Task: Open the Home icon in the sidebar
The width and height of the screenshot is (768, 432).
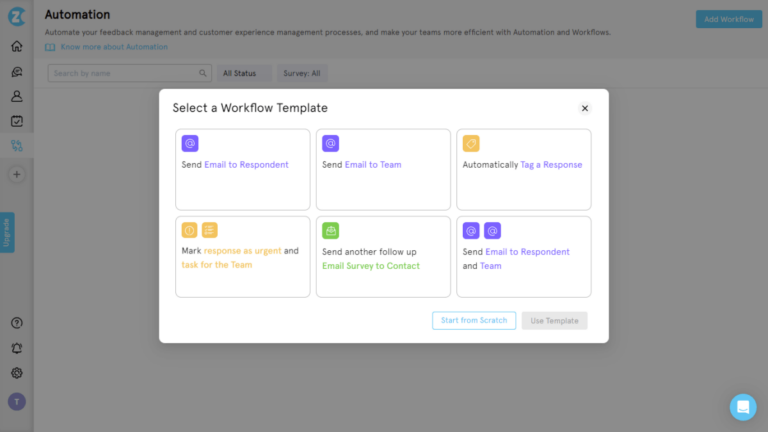Action: click(17, 47)
